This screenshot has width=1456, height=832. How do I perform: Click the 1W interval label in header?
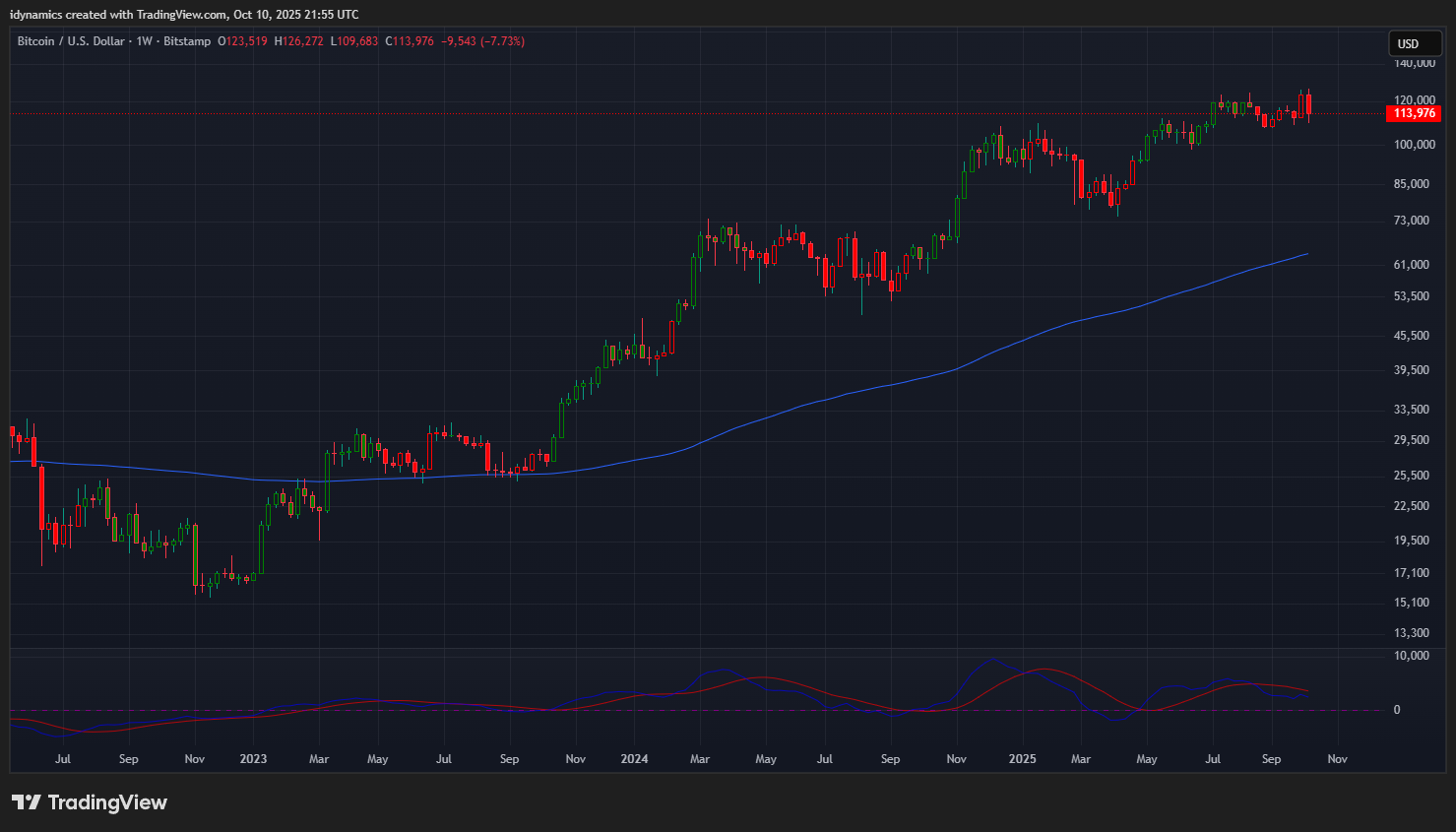point(144,41)
